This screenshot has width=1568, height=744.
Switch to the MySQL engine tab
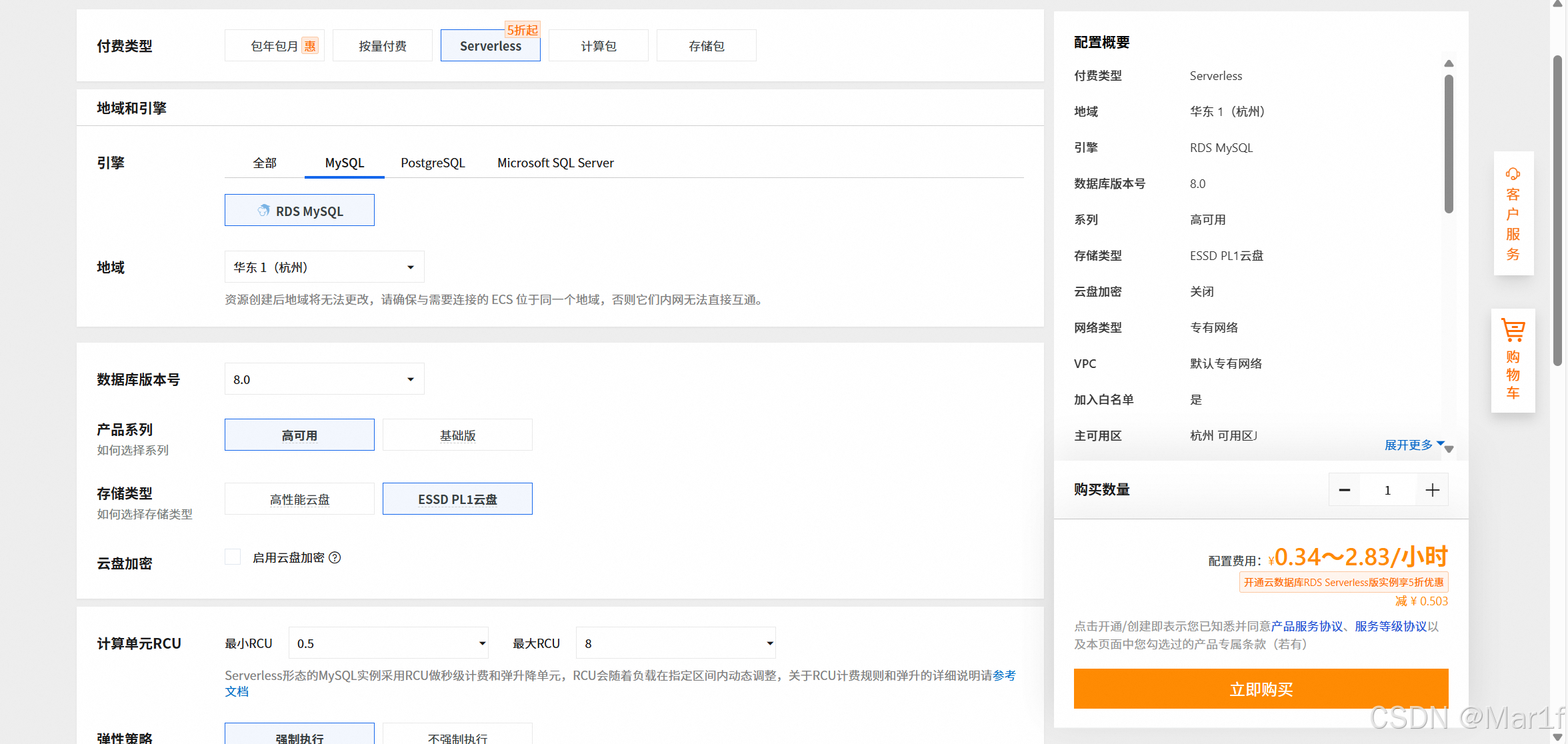click(x=345, y=163)
